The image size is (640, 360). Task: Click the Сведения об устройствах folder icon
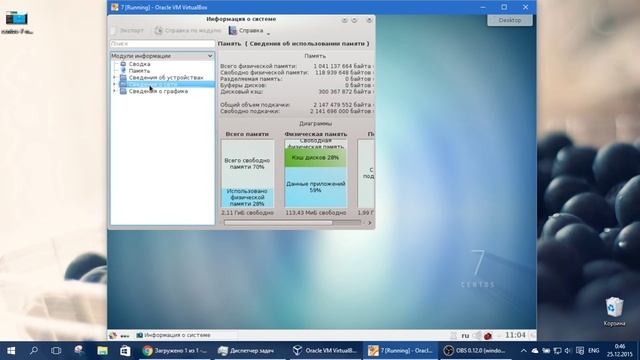click(123, 78)
